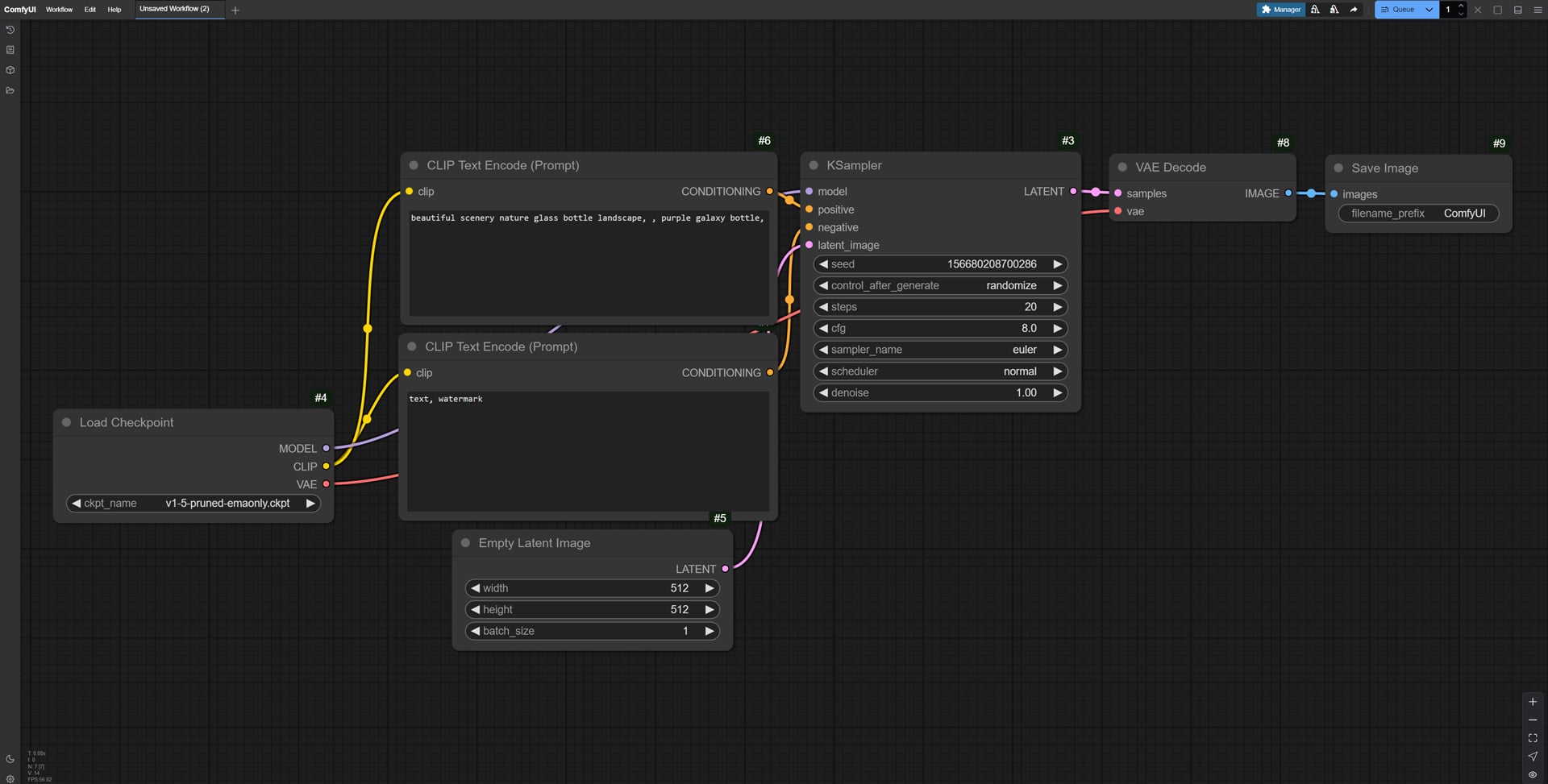Image resolution: width=1548 pixels, height=784 pixels.
Task: Open the node library sidebar icon
Action: pyautogui.click(x=10, y=50)
